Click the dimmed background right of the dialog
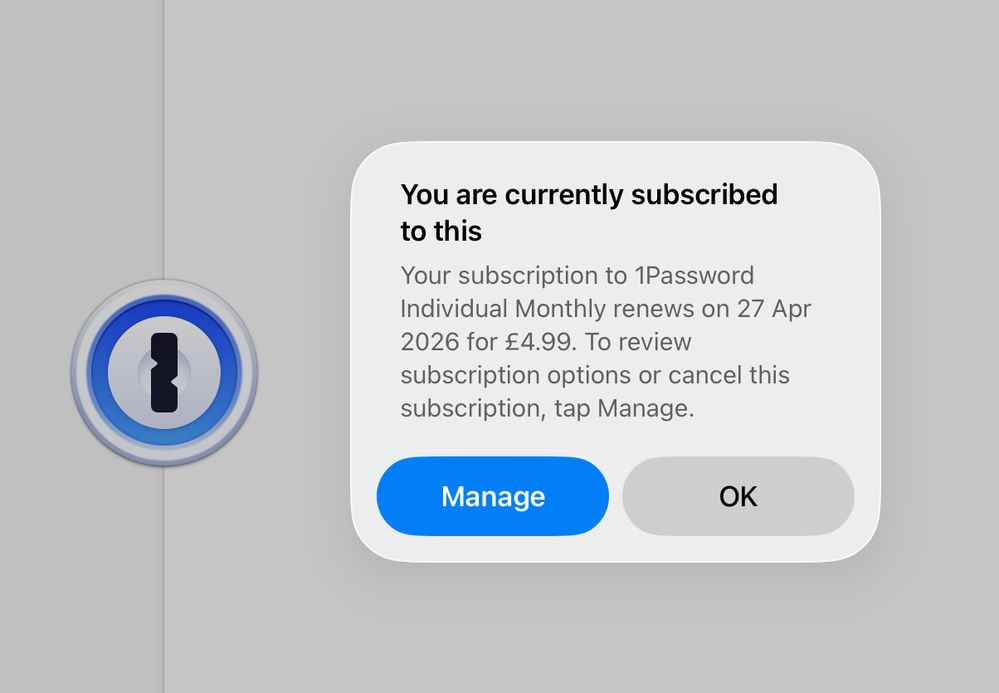Screen dimensions: 999x693 point(940,350)
